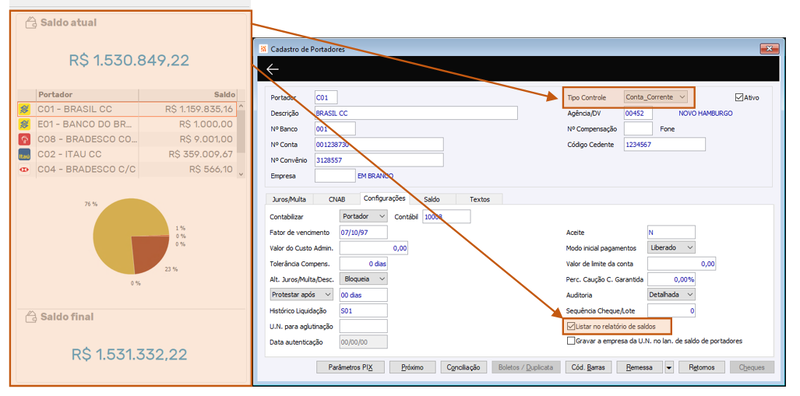Toggle the Ativo checkbox
The image size is (800, 396).
click(x=739, y=97)
